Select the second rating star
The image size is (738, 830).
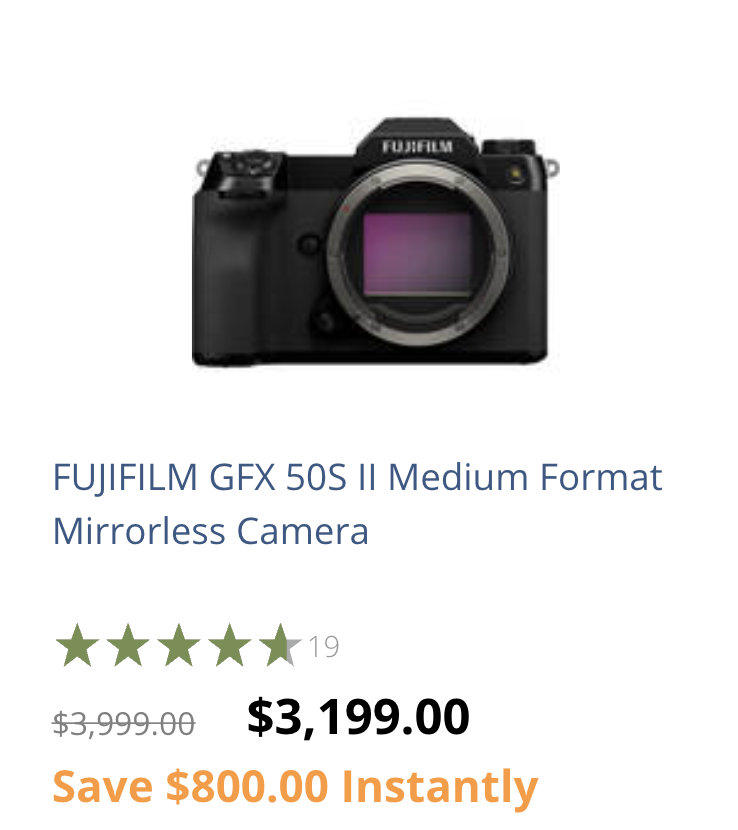[128, 646]
